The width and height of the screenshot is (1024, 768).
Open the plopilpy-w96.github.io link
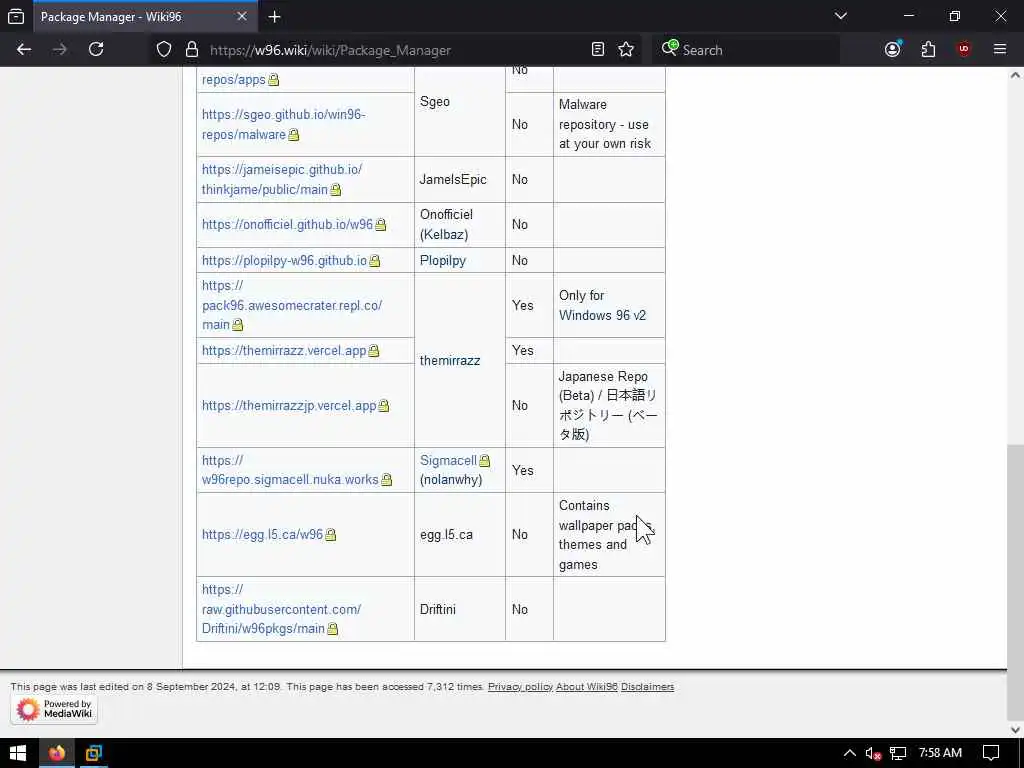[284, 261]
